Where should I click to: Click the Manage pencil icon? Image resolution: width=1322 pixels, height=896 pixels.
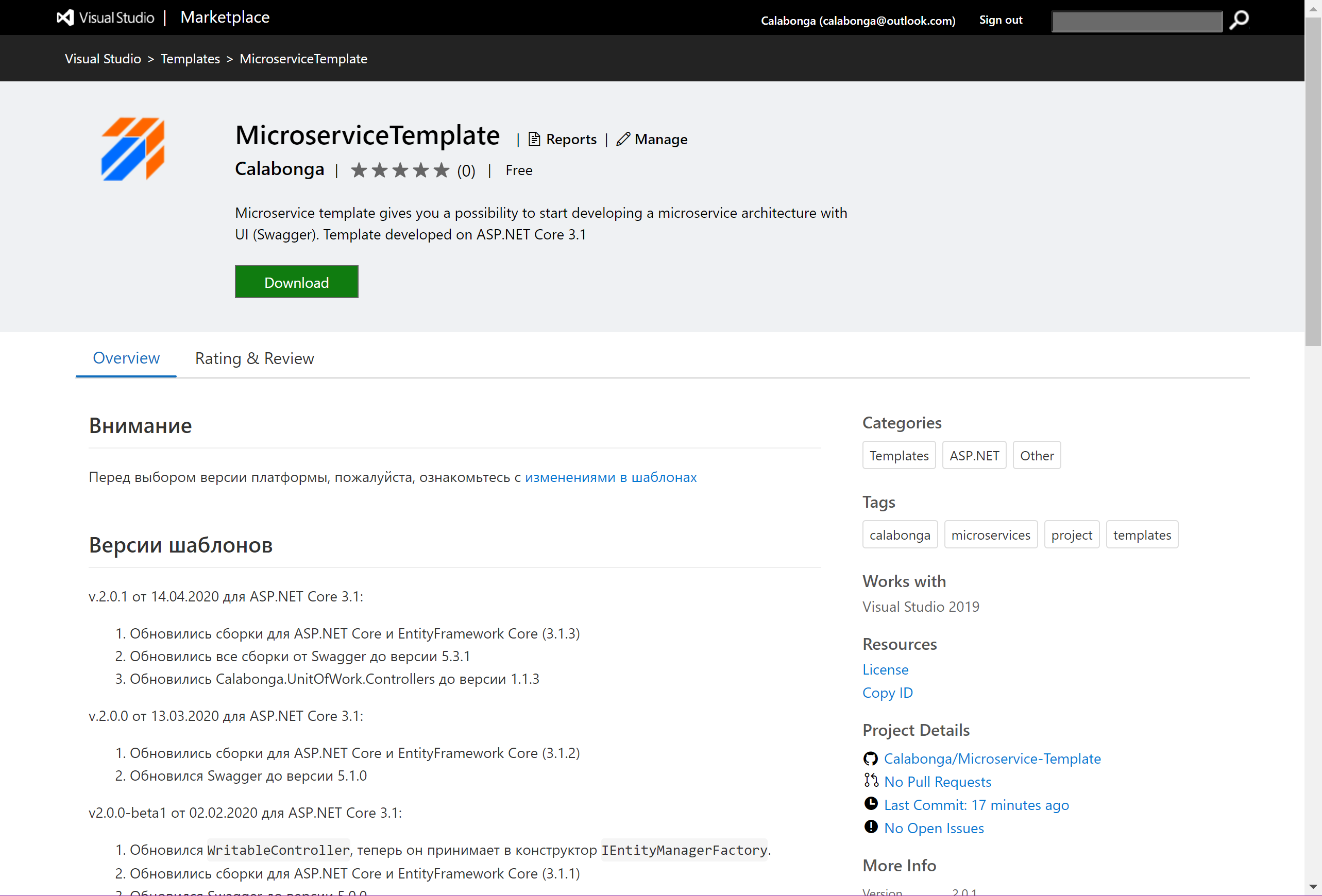623,139
